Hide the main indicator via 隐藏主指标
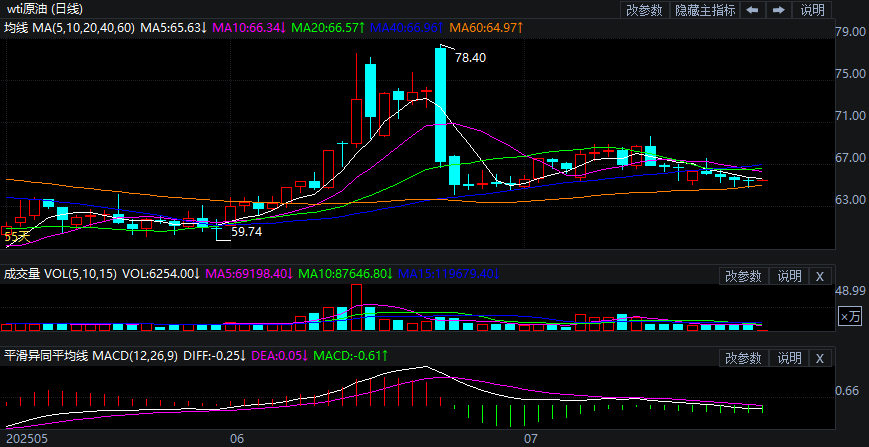This screenshot has height=447, width=869. coord(705,9)
